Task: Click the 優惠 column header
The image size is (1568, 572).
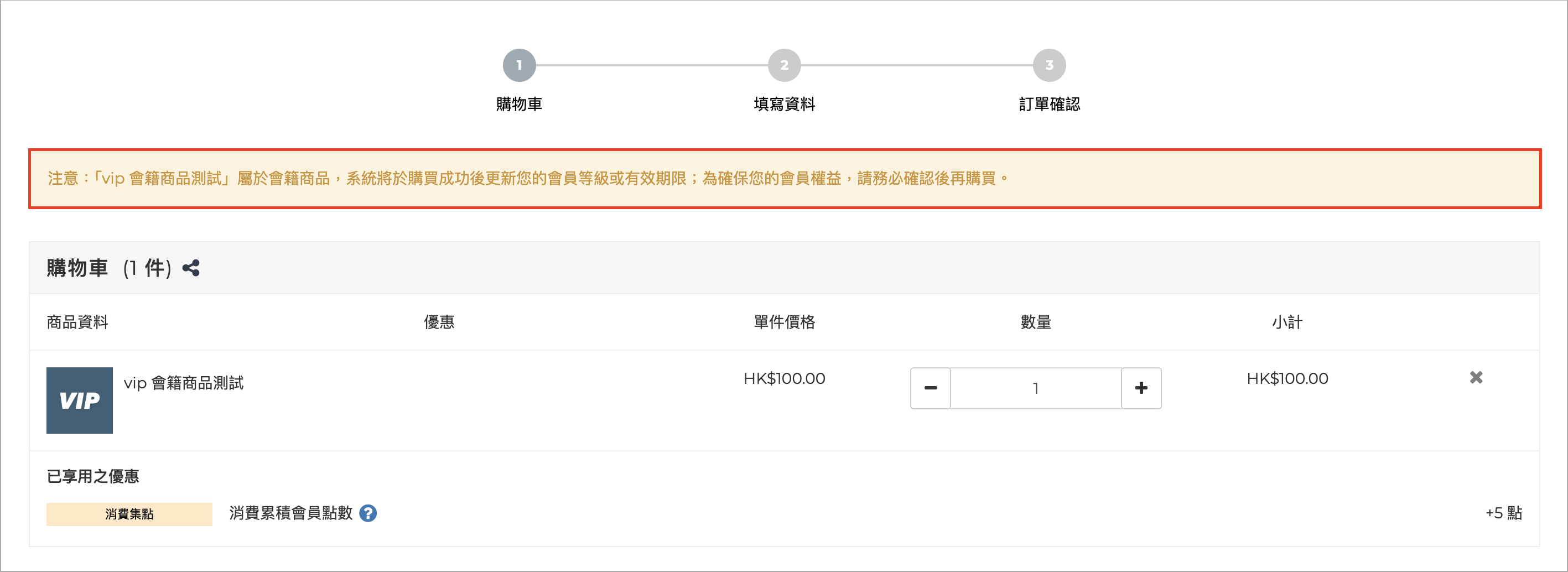Action: tap(439, 322)
